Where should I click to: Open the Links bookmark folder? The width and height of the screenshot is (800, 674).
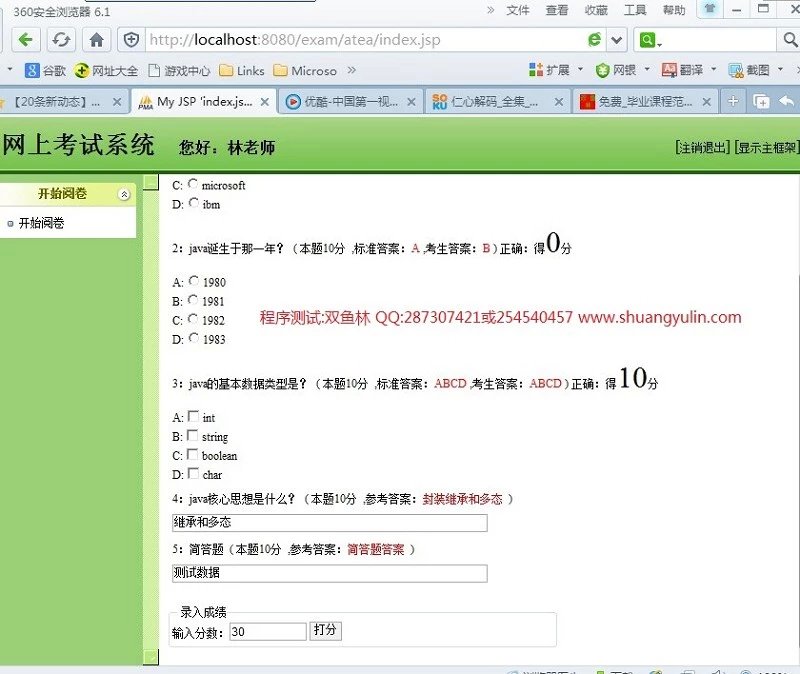click(242, 70)
